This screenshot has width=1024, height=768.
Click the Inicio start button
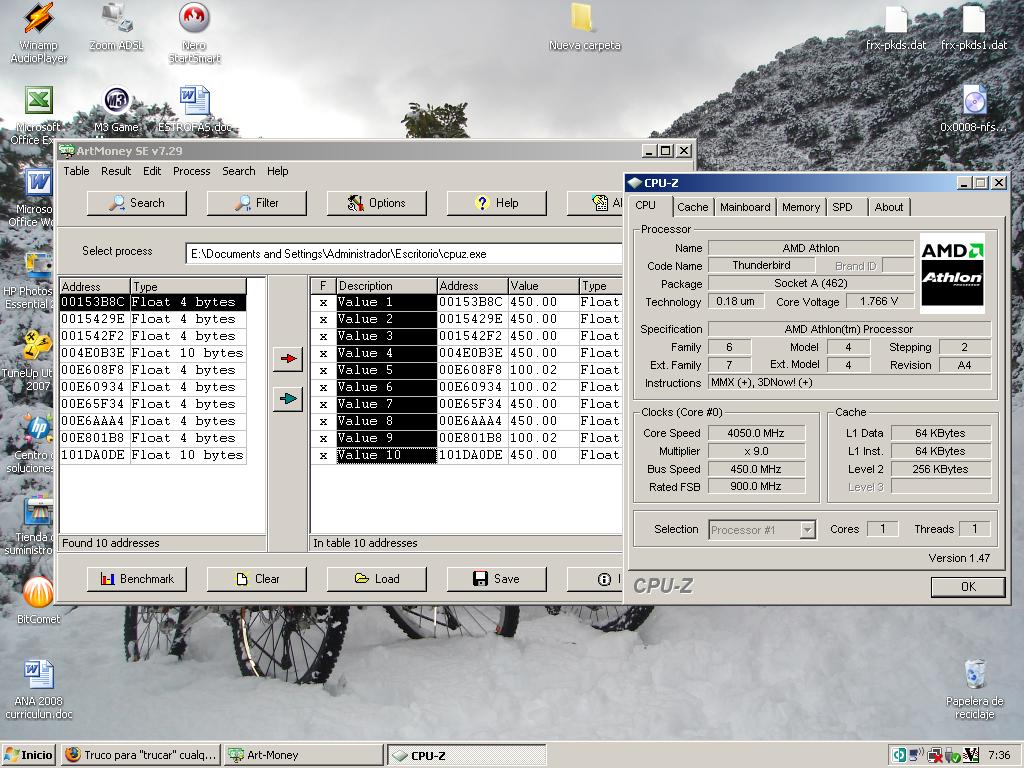coord(29,755)
